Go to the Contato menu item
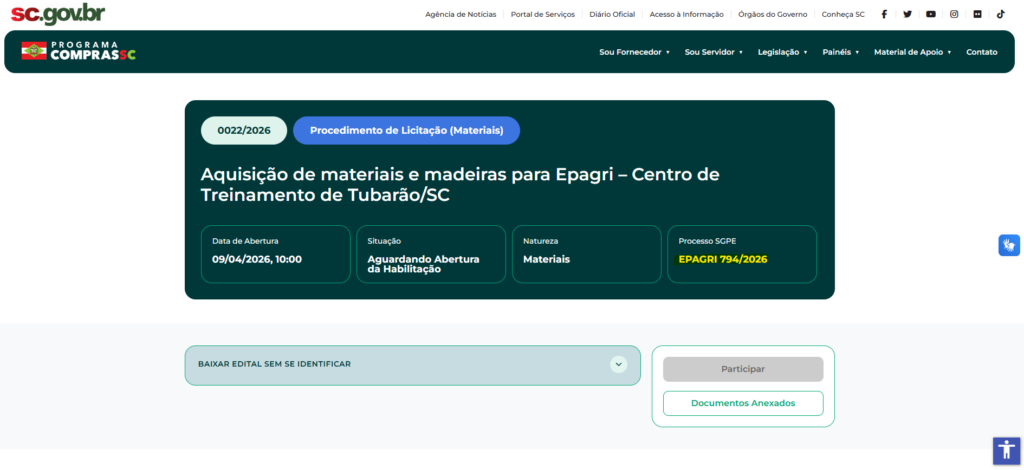This screenshot has height=470, width=1024. 981,52
